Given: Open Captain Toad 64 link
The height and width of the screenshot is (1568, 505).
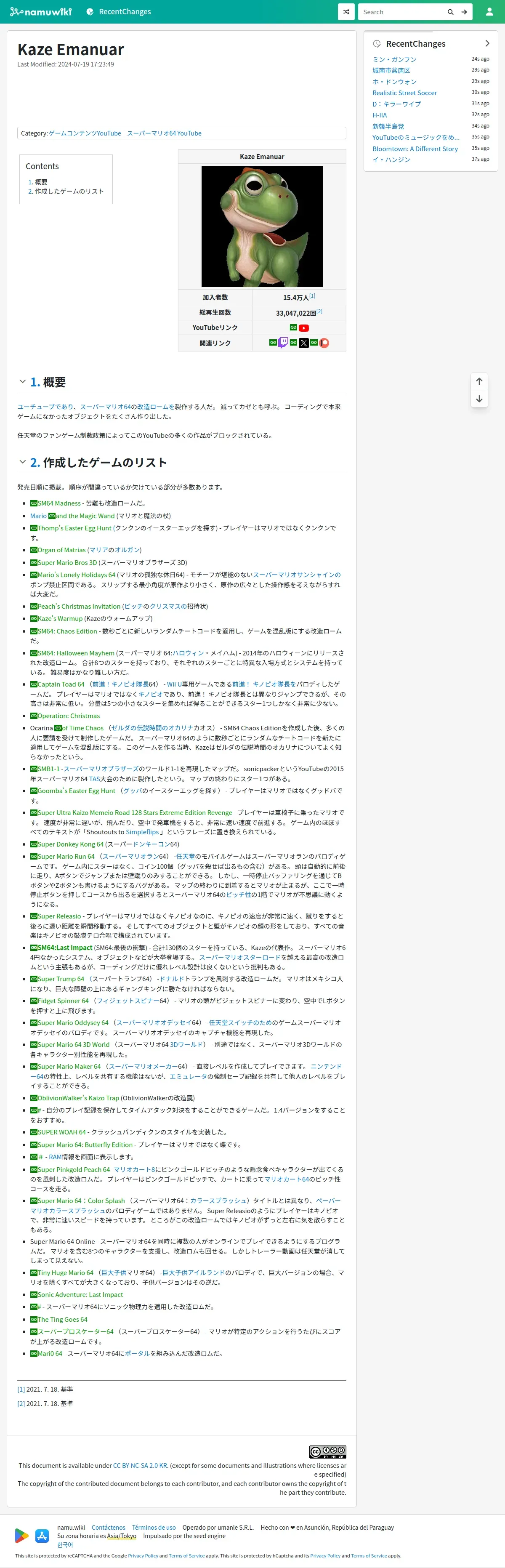Looking at the screenshot, I should click(57, 685).
